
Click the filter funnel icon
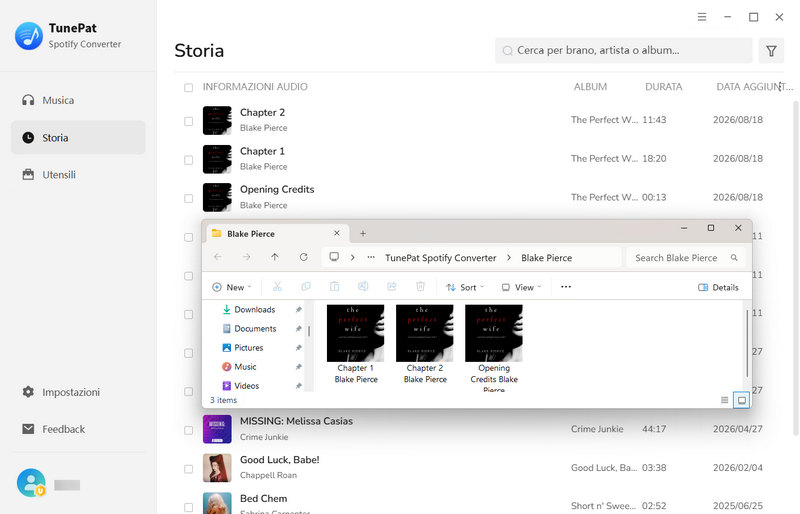771,51
